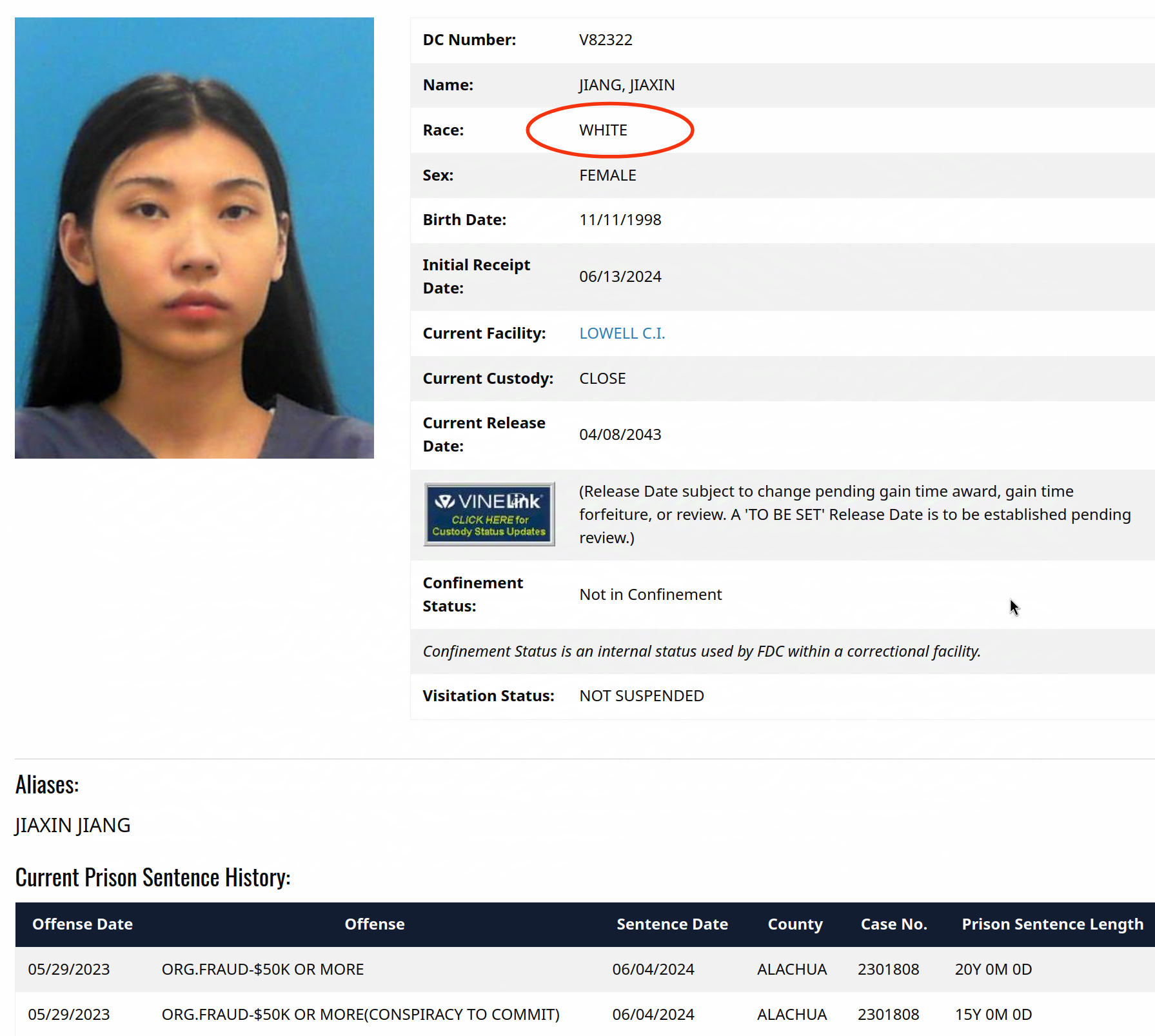Select the conspiracy to commit offense cell
Image resolution: width=1155 pixels, height=1036 pixels.
click(x=360, y=1015)
